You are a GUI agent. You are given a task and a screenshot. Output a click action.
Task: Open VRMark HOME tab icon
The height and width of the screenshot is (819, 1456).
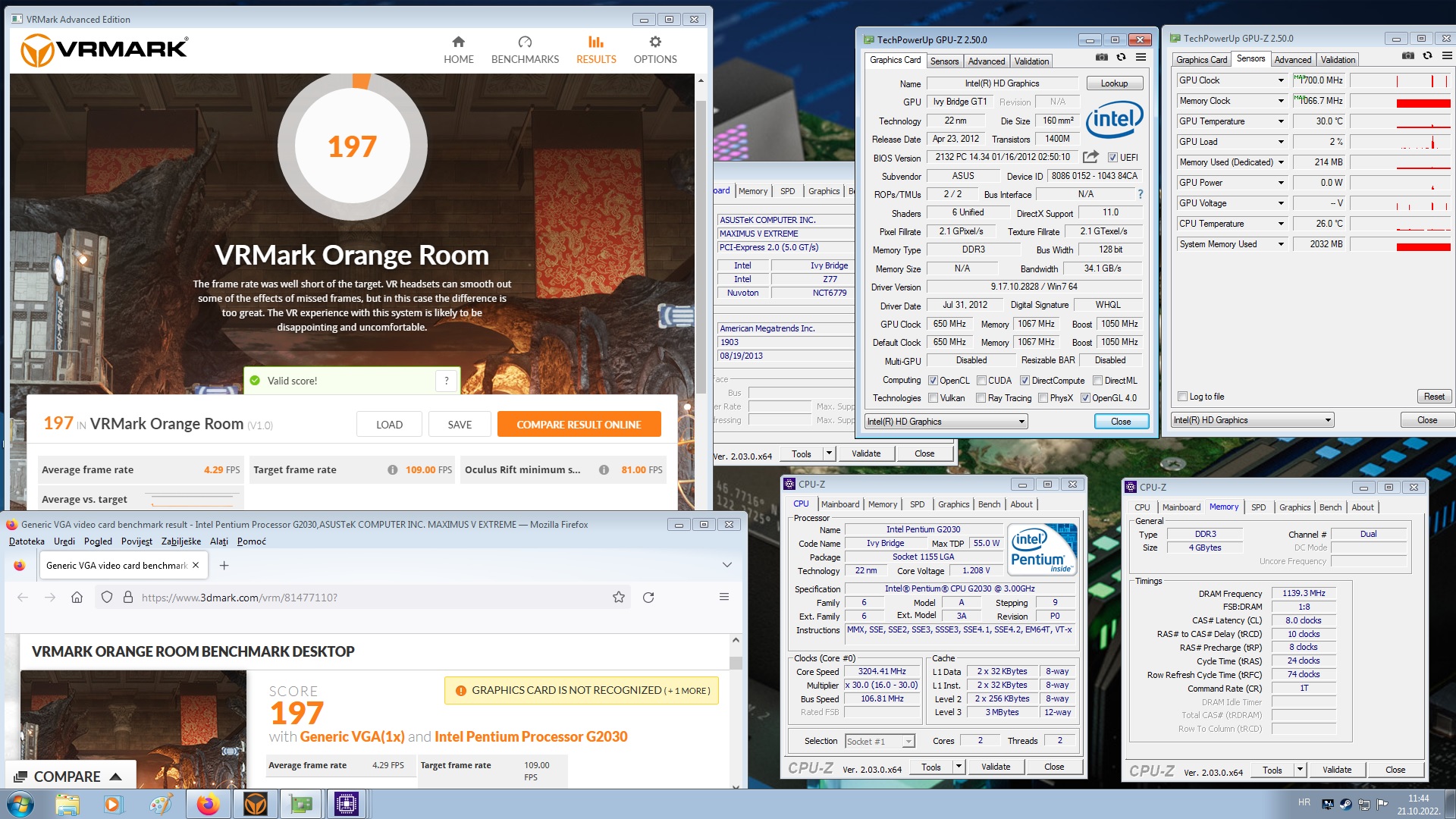click(x=458, y=42)
